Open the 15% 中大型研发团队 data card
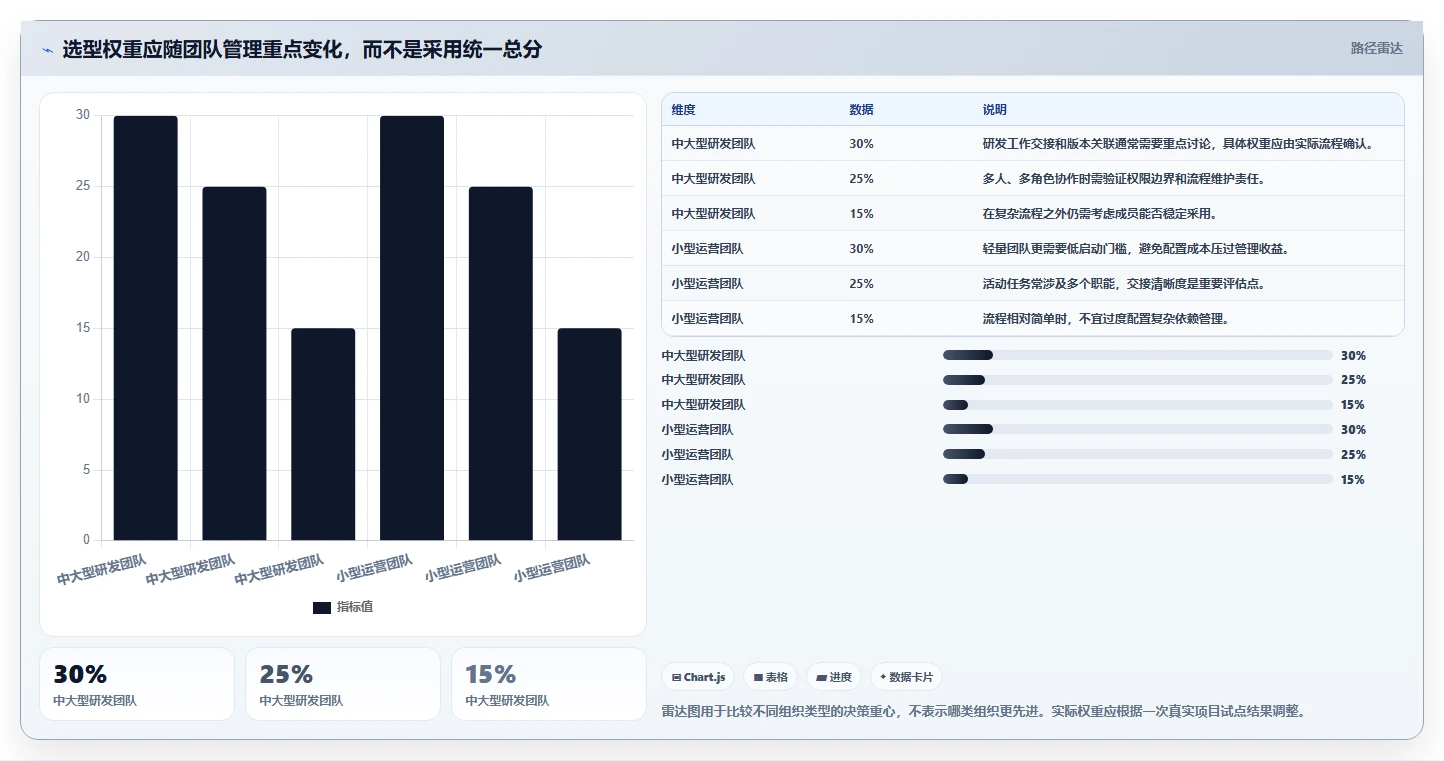The height and width of the screenshot is (761, 1444). pos(549,684)
